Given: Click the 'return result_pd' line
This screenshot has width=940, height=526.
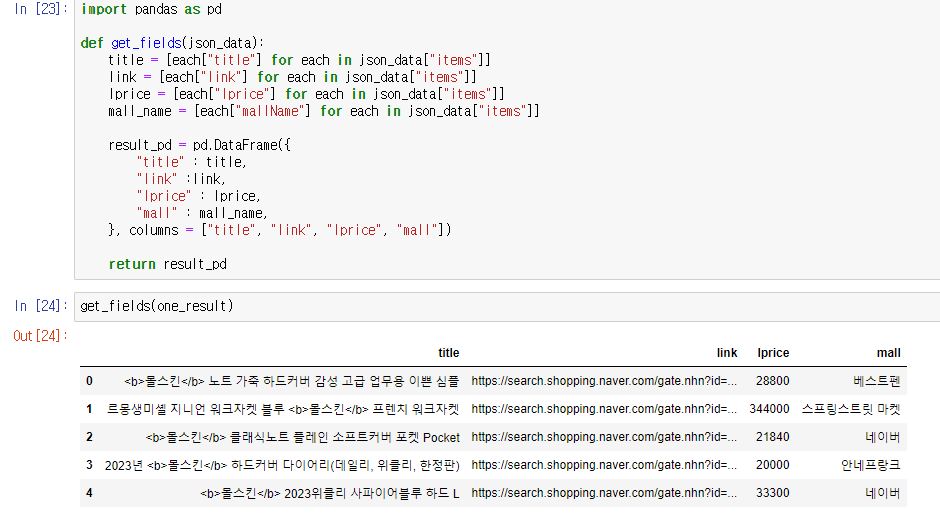Looking at the screenshot, I should coord(167,264).
